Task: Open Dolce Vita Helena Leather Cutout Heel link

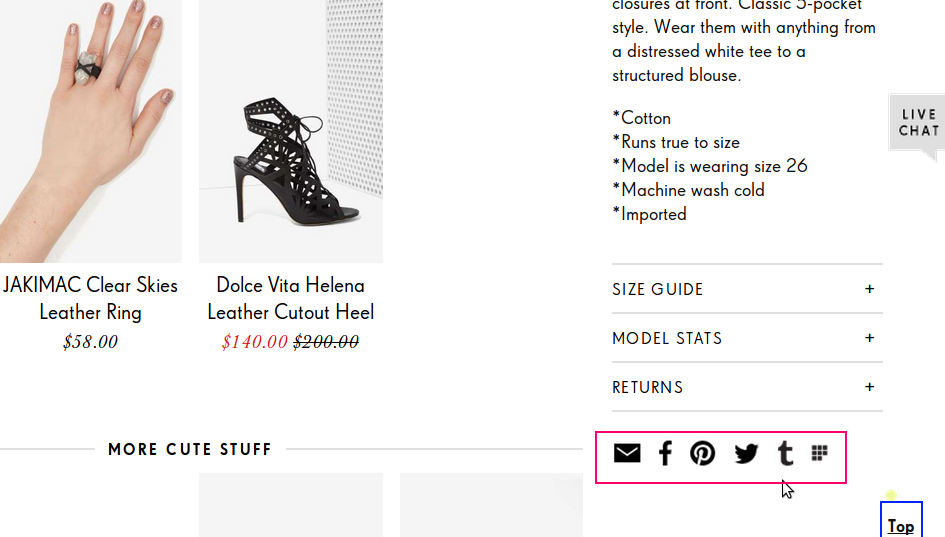Action: [x=291, y=298]
